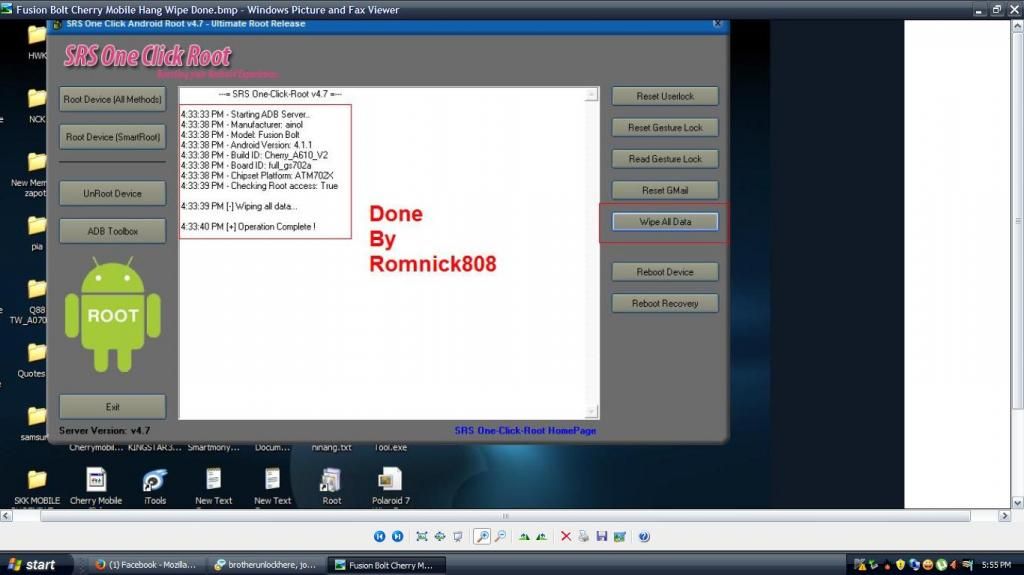
Task: Open the ADB Toolbox button
Action: pos(112,231)
